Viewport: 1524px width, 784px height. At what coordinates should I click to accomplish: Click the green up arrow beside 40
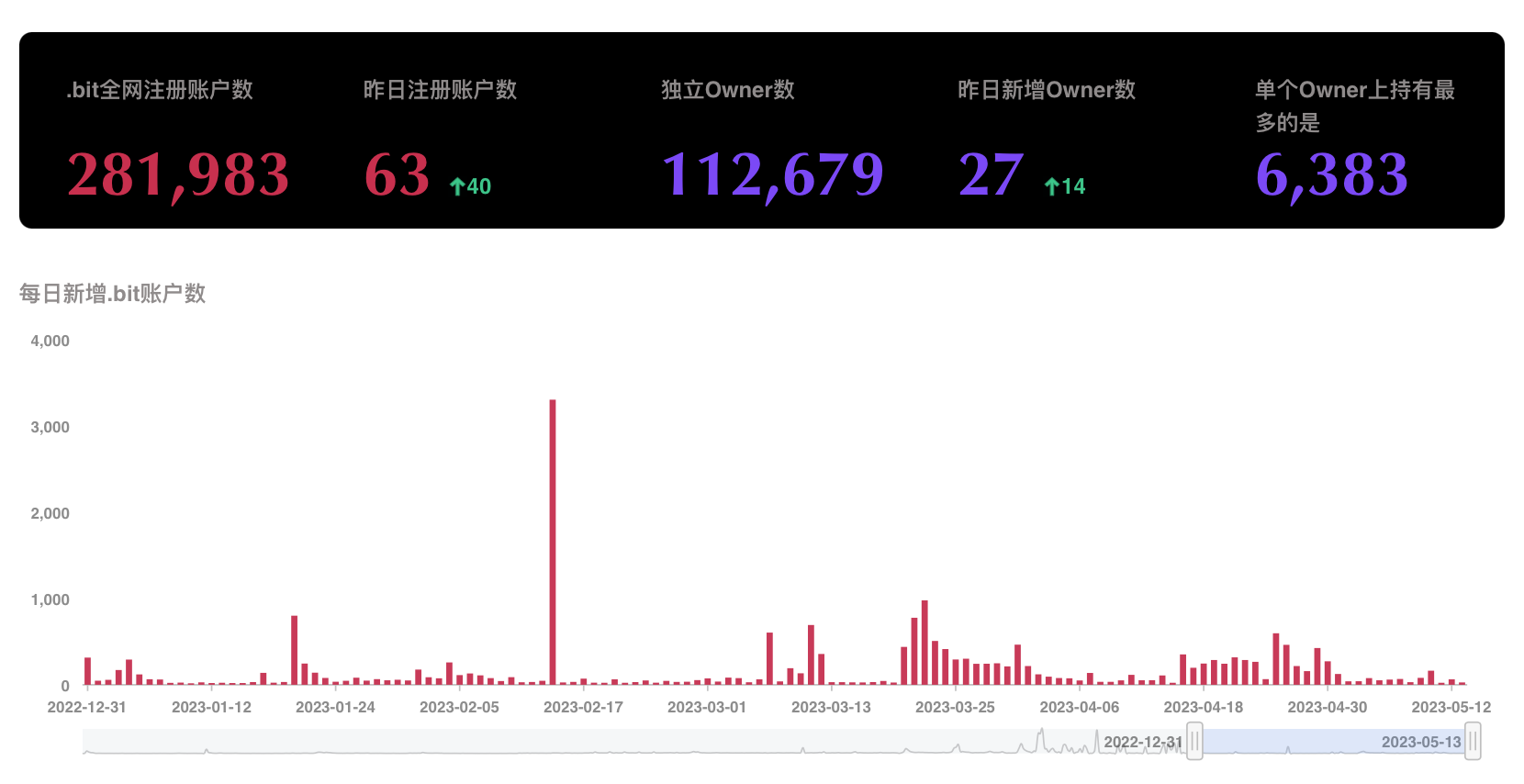[x=456, y=186]
